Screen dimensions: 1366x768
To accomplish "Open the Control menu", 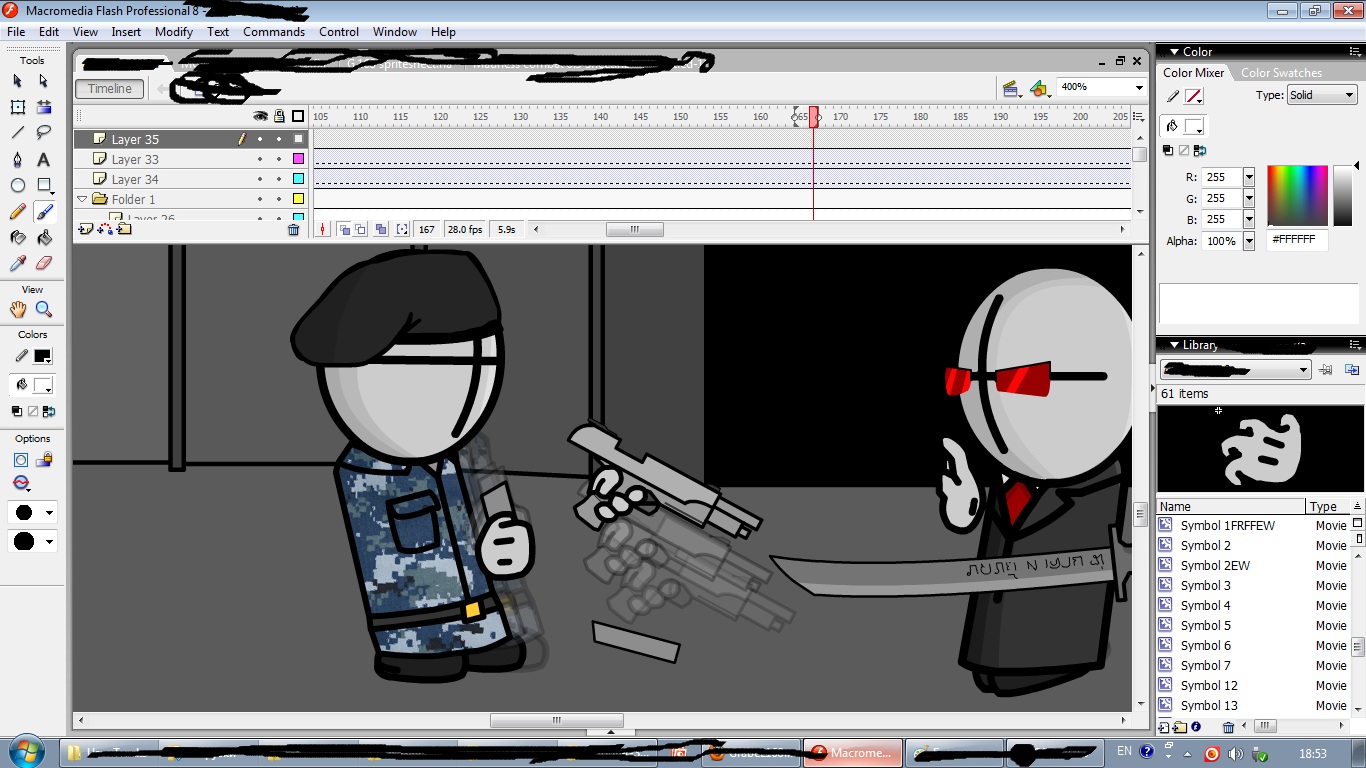I will (x=339, y=32).
